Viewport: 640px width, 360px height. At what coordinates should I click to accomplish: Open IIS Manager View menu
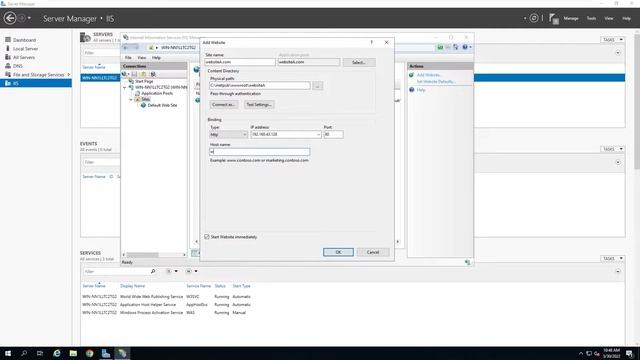coord(142,58)
